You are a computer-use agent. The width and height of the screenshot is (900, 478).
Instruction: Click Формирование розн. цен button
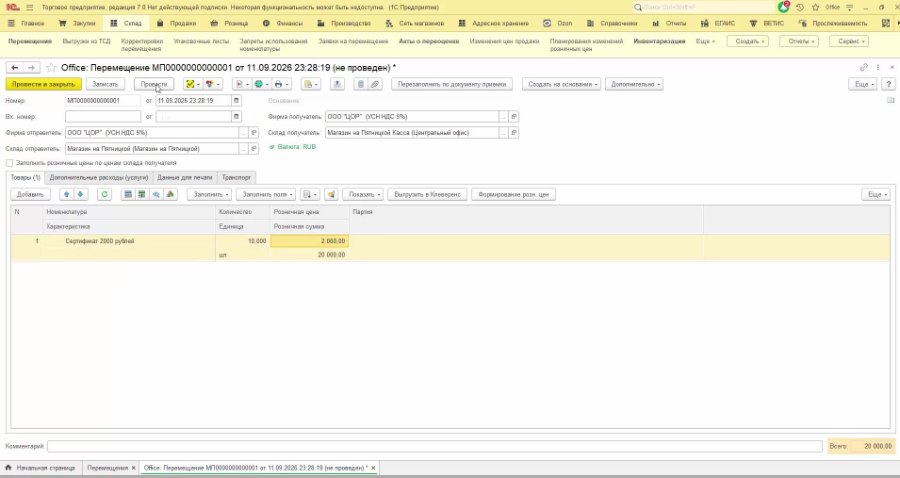click(x=513, y=195)
